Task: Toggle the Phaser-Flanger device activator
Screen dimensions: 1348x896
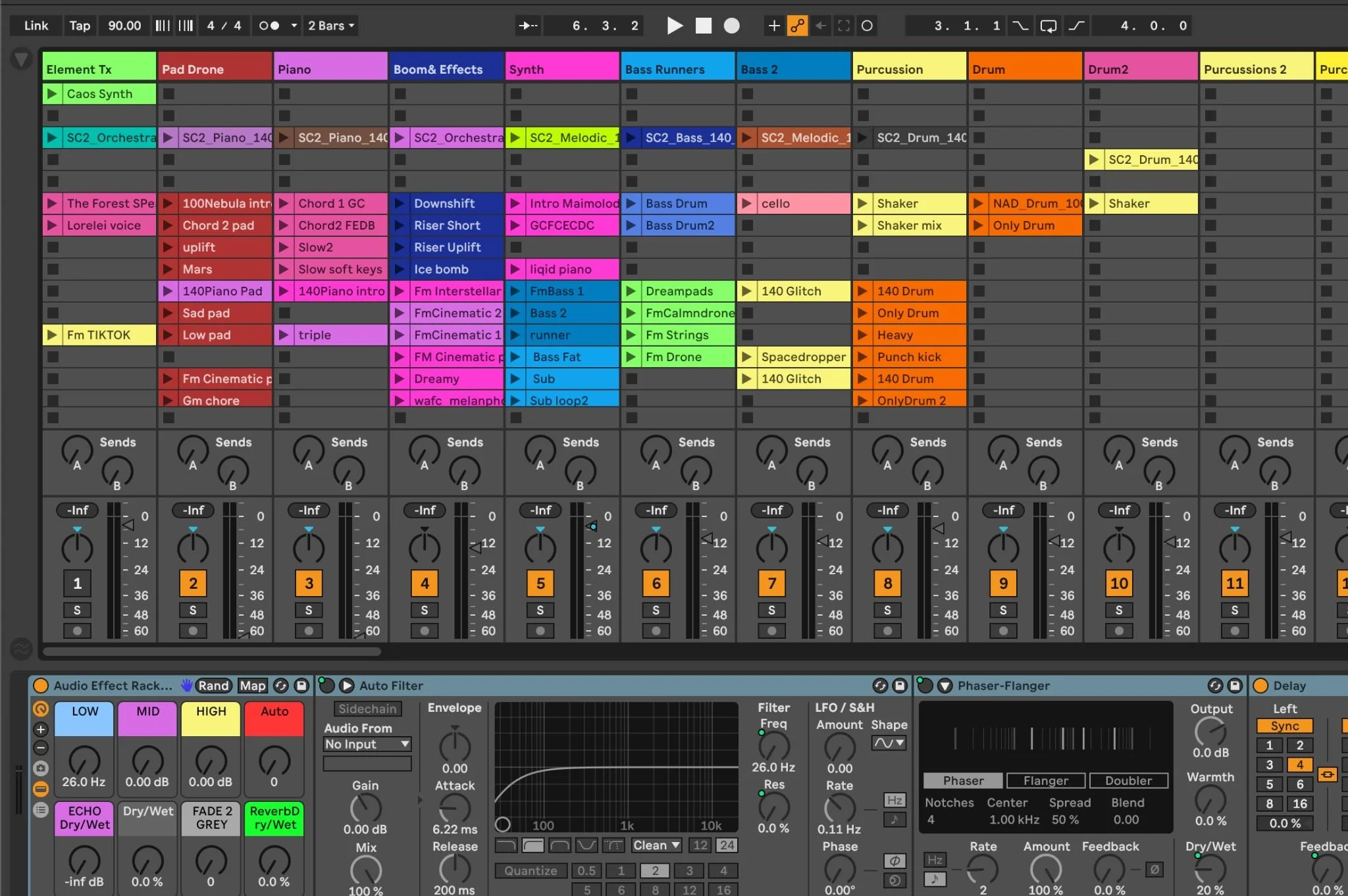Action: tap(925, 685)
